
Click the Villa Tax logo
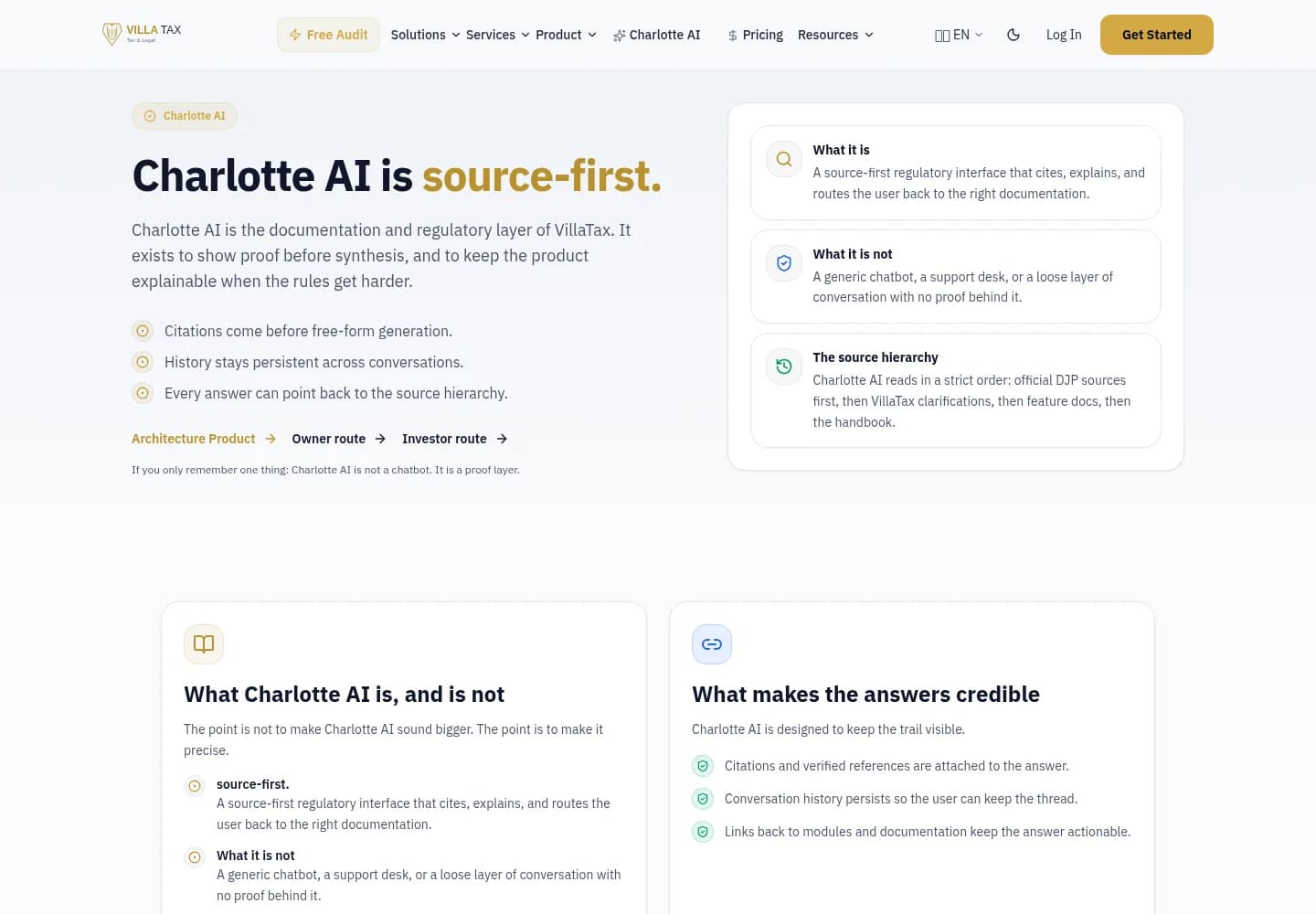click(x=142, y=34)
